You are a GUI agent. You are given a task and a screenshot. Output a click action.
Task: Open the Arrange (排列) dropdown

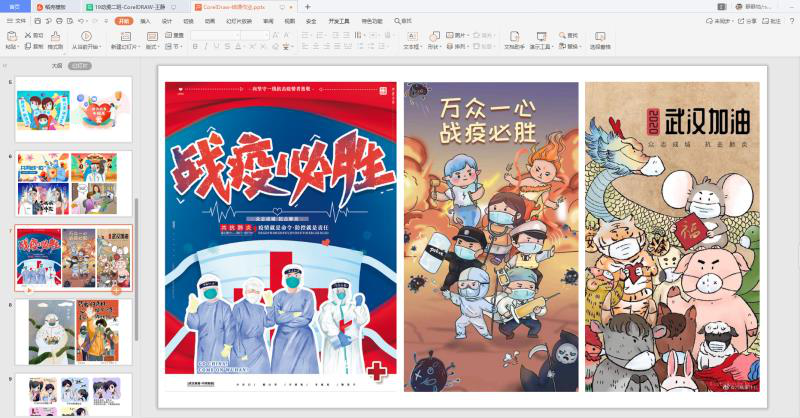[x=457, y=46]
